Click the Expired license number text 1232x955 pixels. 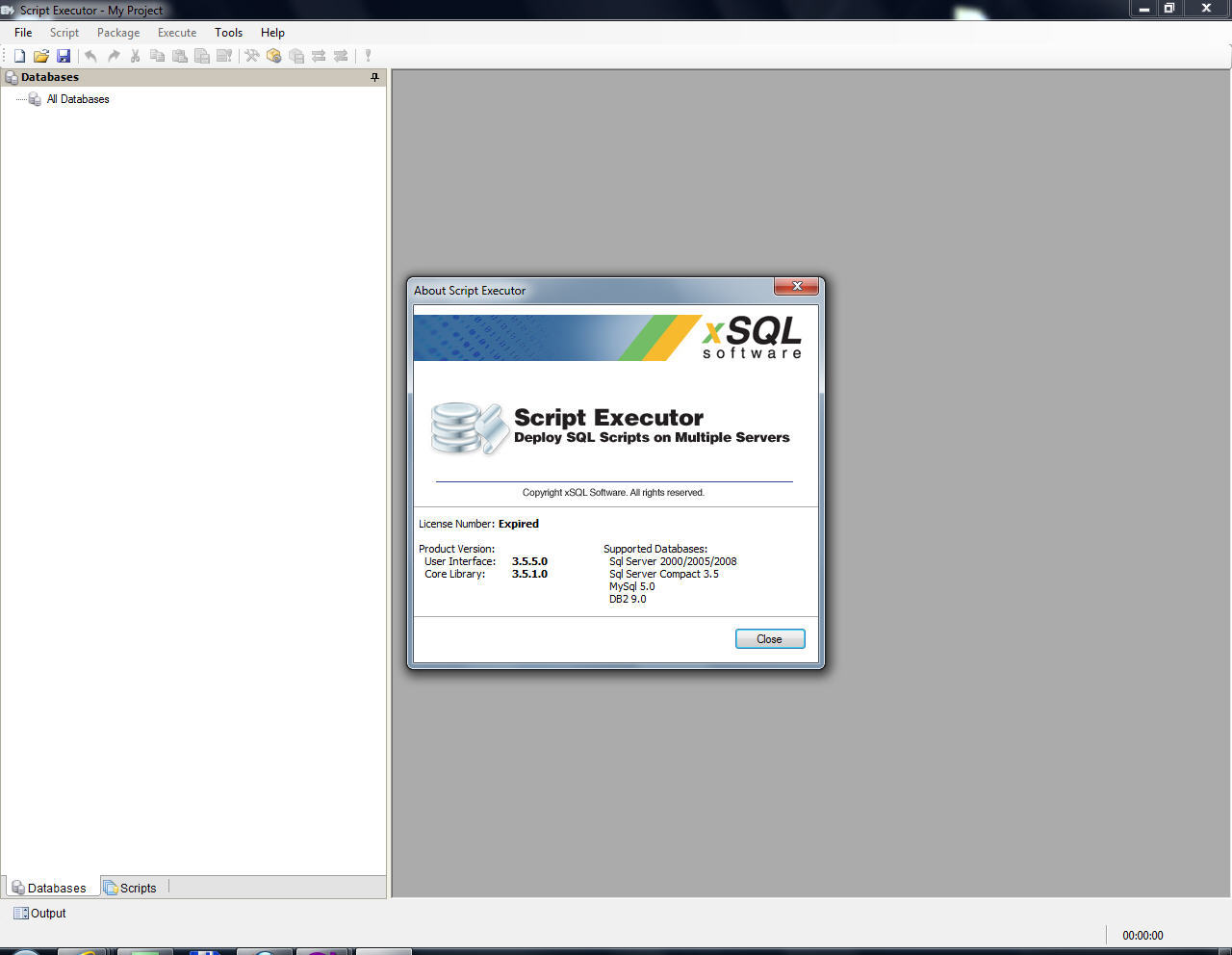[x=519, y=524]
